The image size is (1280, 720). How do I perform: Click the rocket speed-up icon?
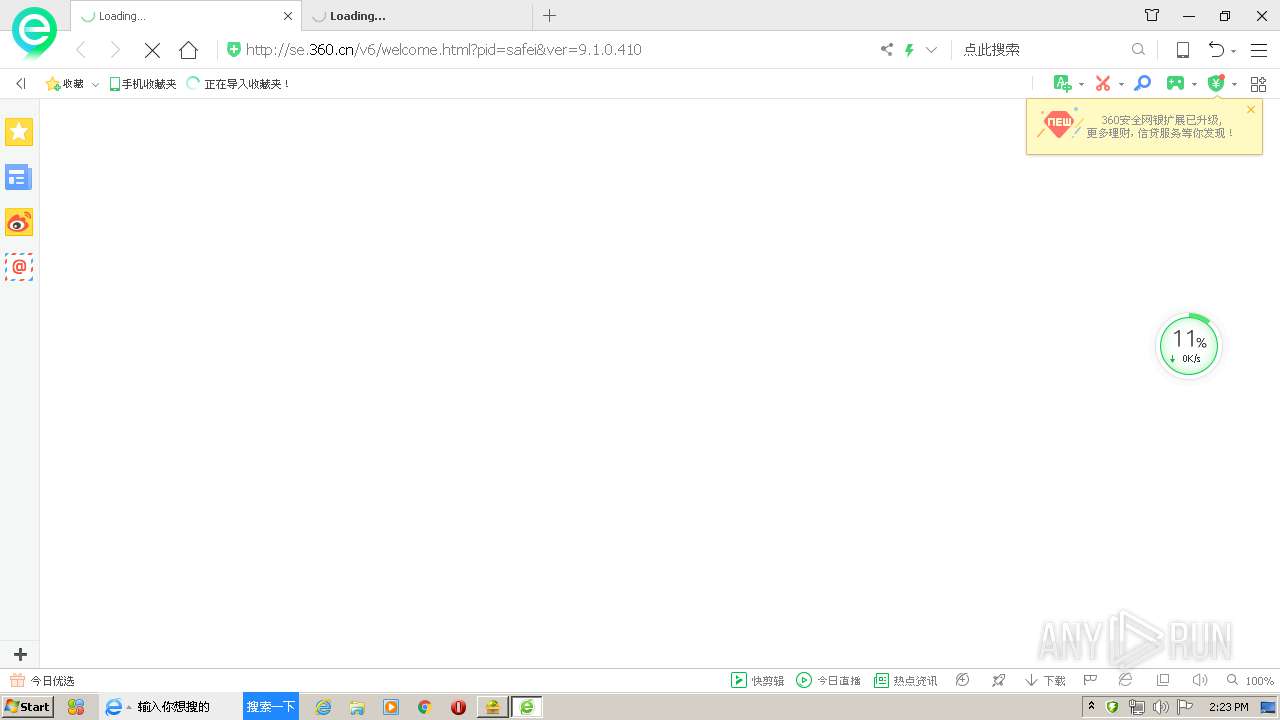998,680
